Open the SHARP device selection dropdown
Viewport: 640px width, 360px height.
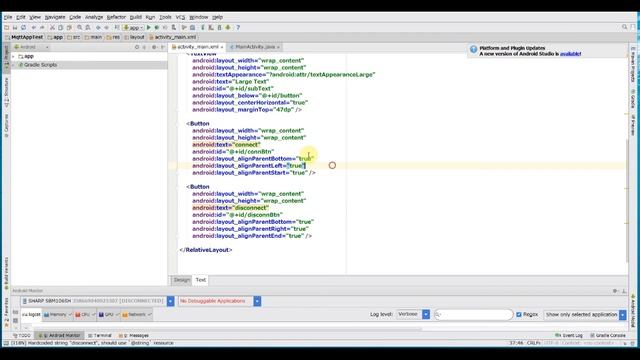[x=171, y=301]
